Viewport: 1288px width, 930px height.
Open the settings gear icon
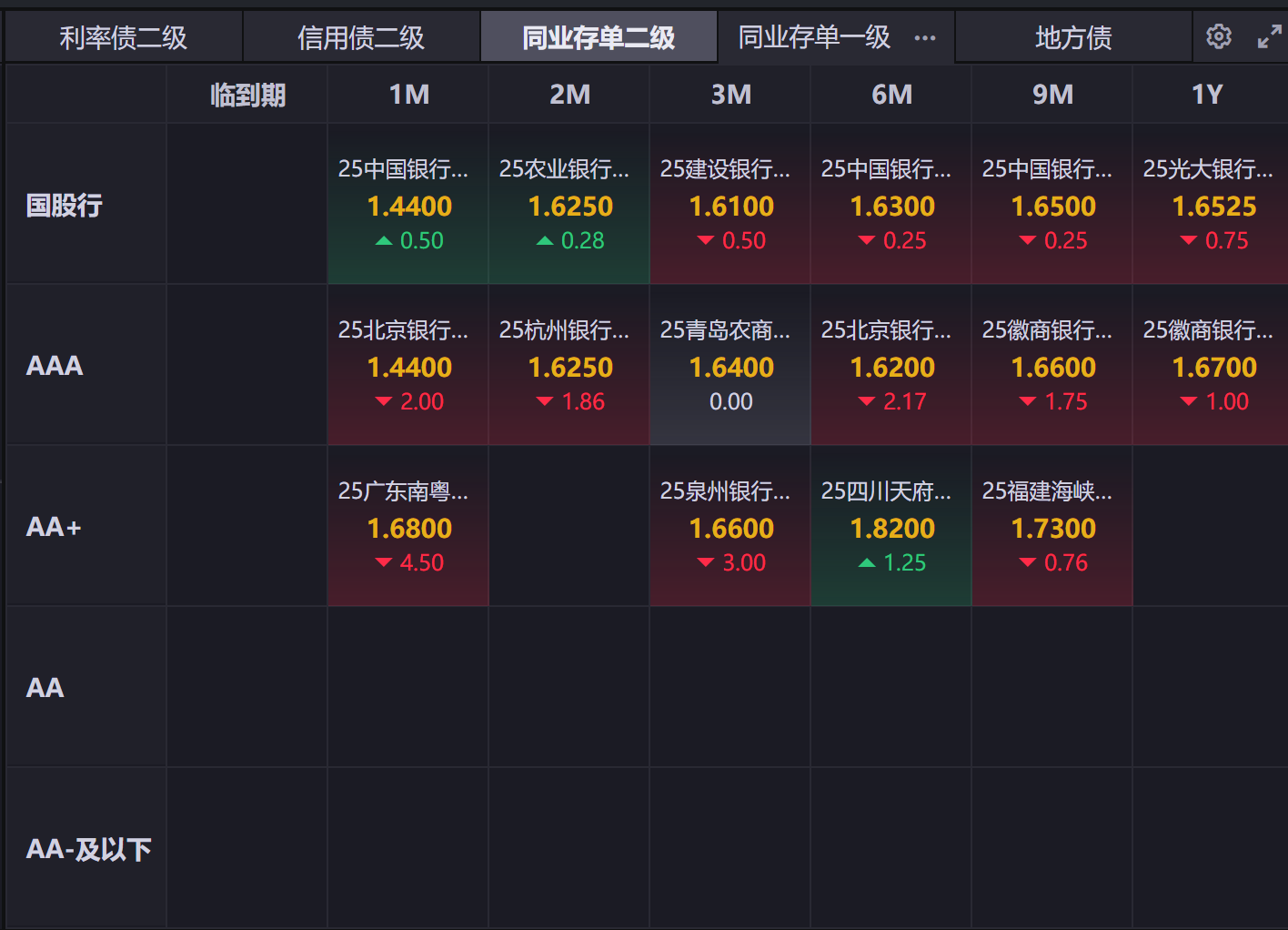tap(1218, 36)
